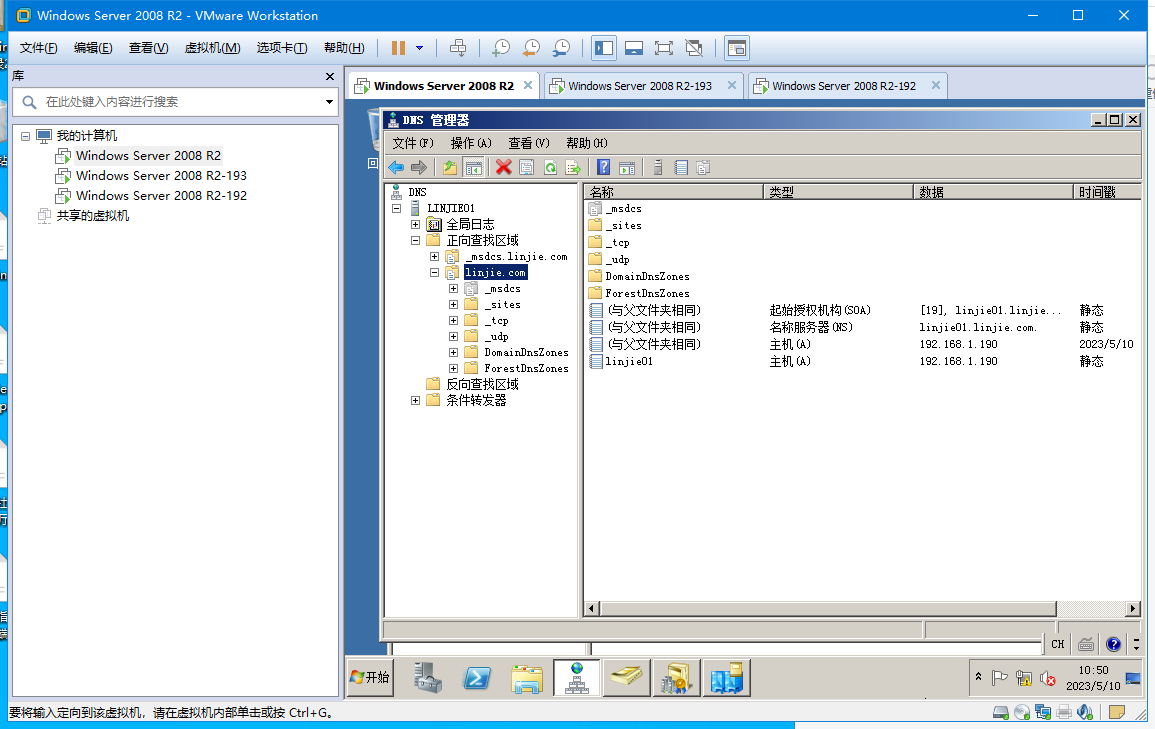Close the Windows Server 2008 R2 tab

point(528,85)
